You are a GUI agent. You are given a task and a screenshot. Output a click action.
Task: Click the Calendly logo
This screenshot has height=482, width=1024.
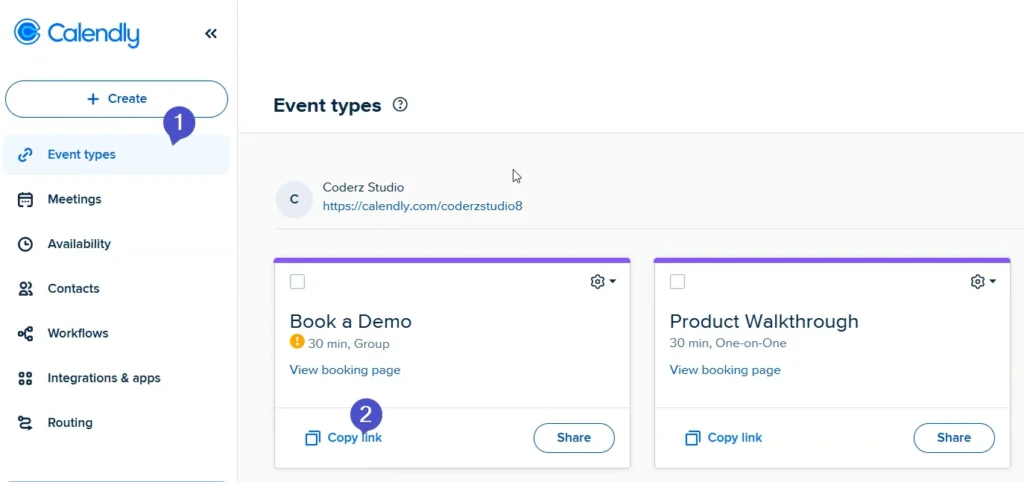(x=76, y=33)
